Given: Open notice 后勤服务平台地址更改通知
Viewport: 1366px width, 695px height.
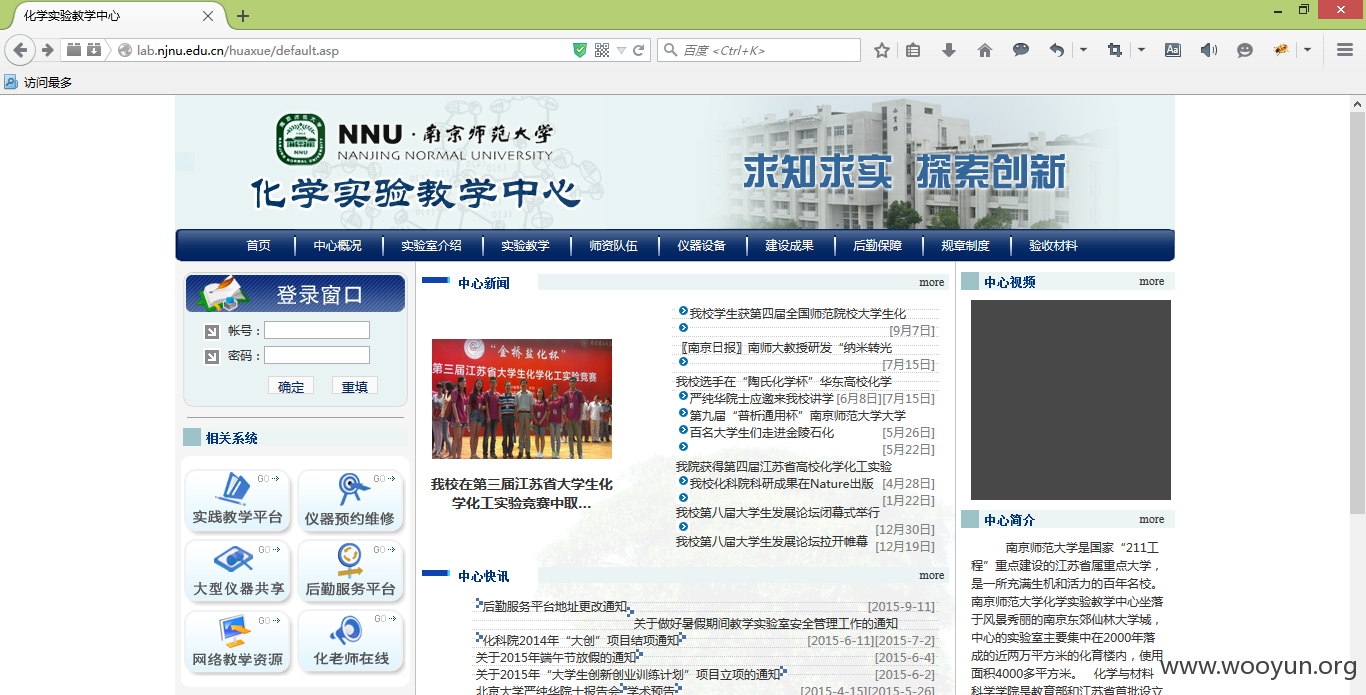Looking at the screenshot, I should 554,606.
